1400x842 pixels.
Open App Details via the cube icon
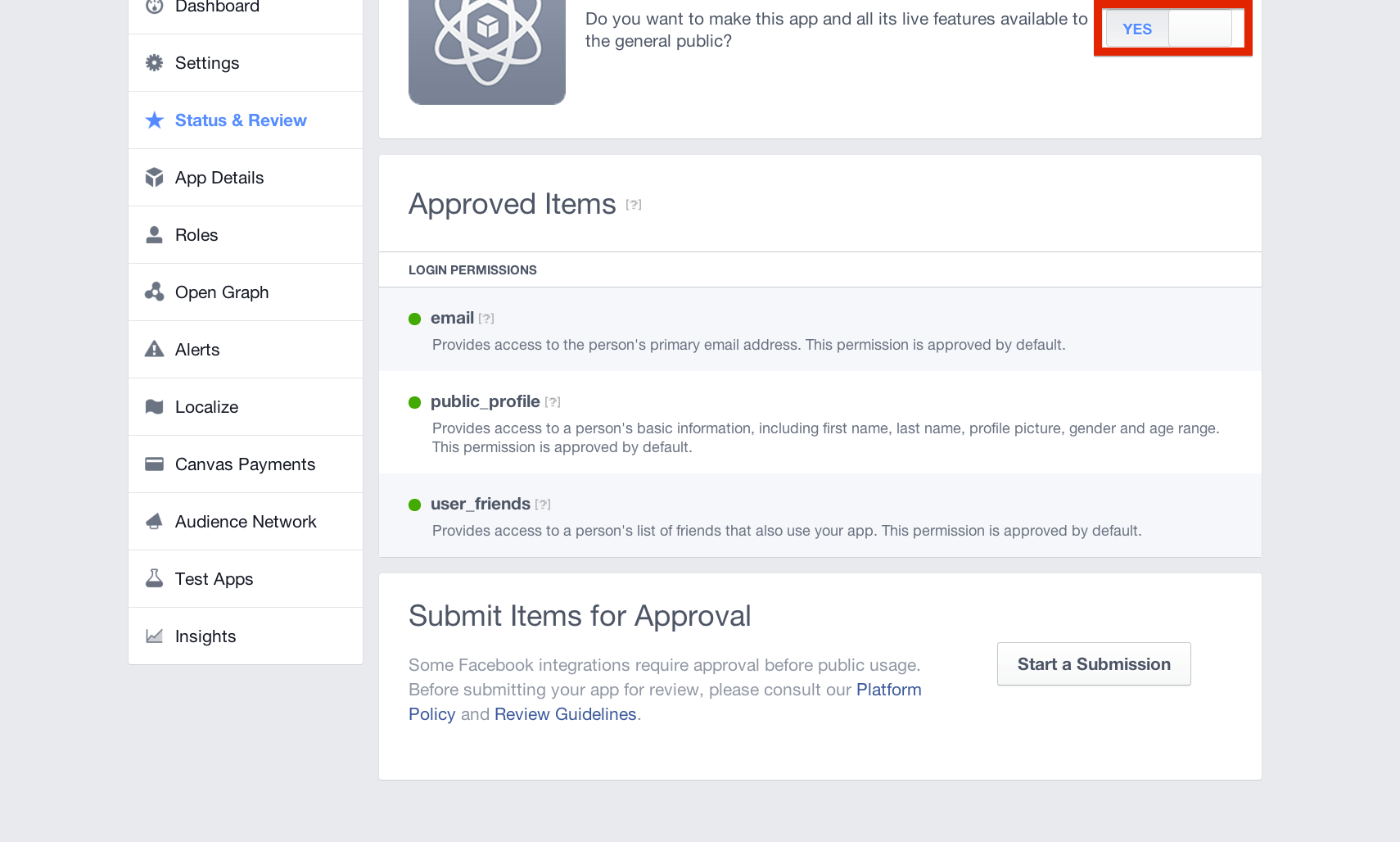pos(154,177)
